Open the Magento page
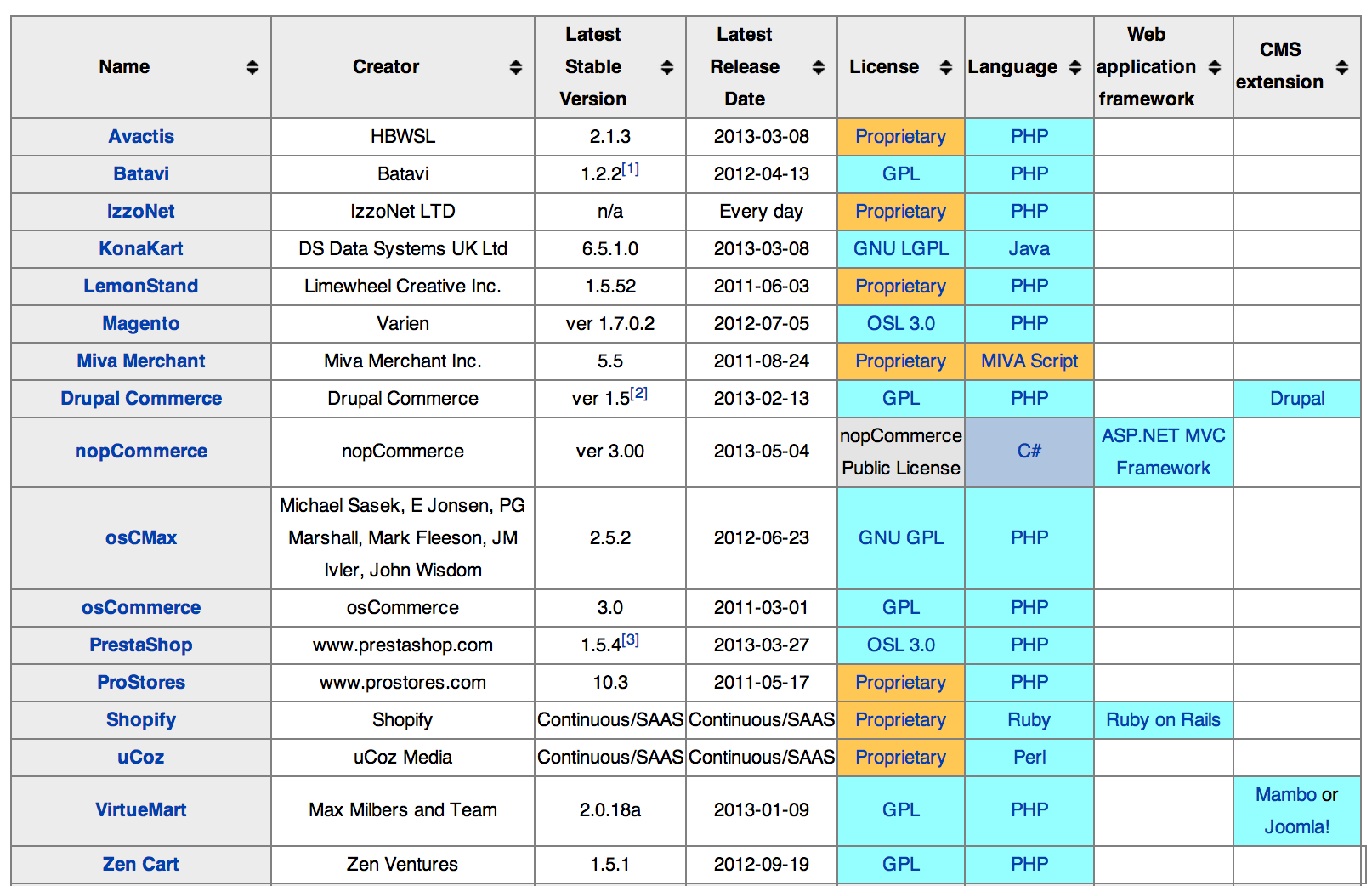The height and width of the screenshot is (886, 1372). pyautogui.click(x=140, y=324)
